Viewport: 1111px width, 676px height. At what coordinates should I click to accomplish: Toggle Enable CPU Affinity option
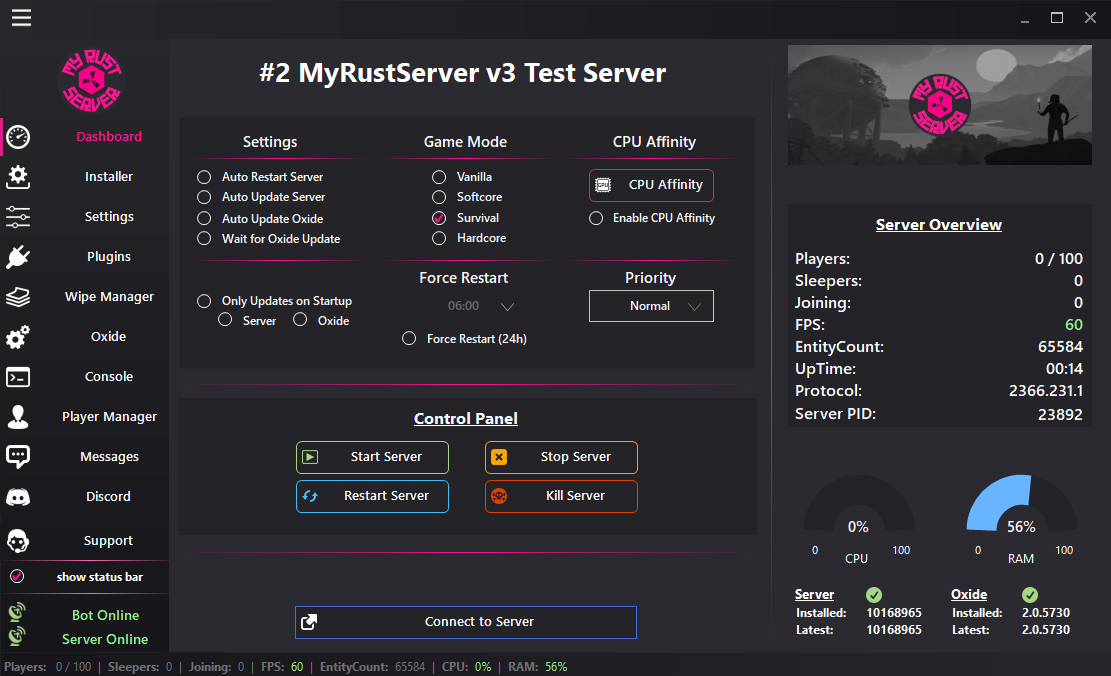pos(596,218)
